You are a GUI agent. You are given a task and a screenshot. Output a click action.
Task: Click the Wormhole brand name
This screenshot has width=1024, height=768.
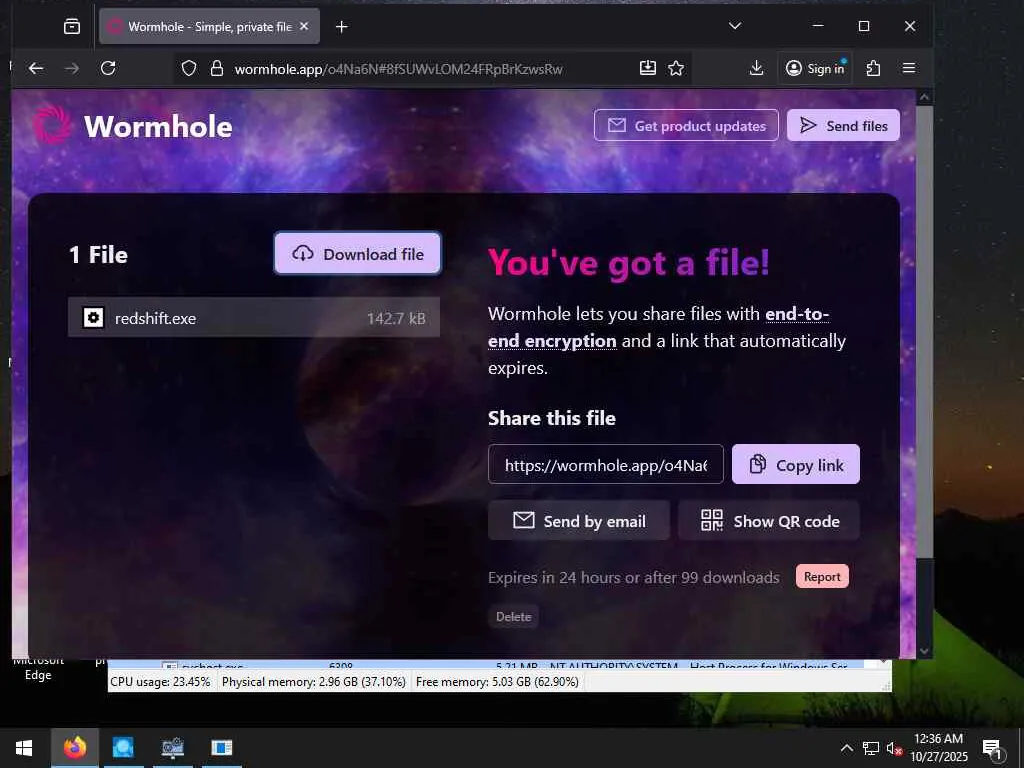coord(158,127)
